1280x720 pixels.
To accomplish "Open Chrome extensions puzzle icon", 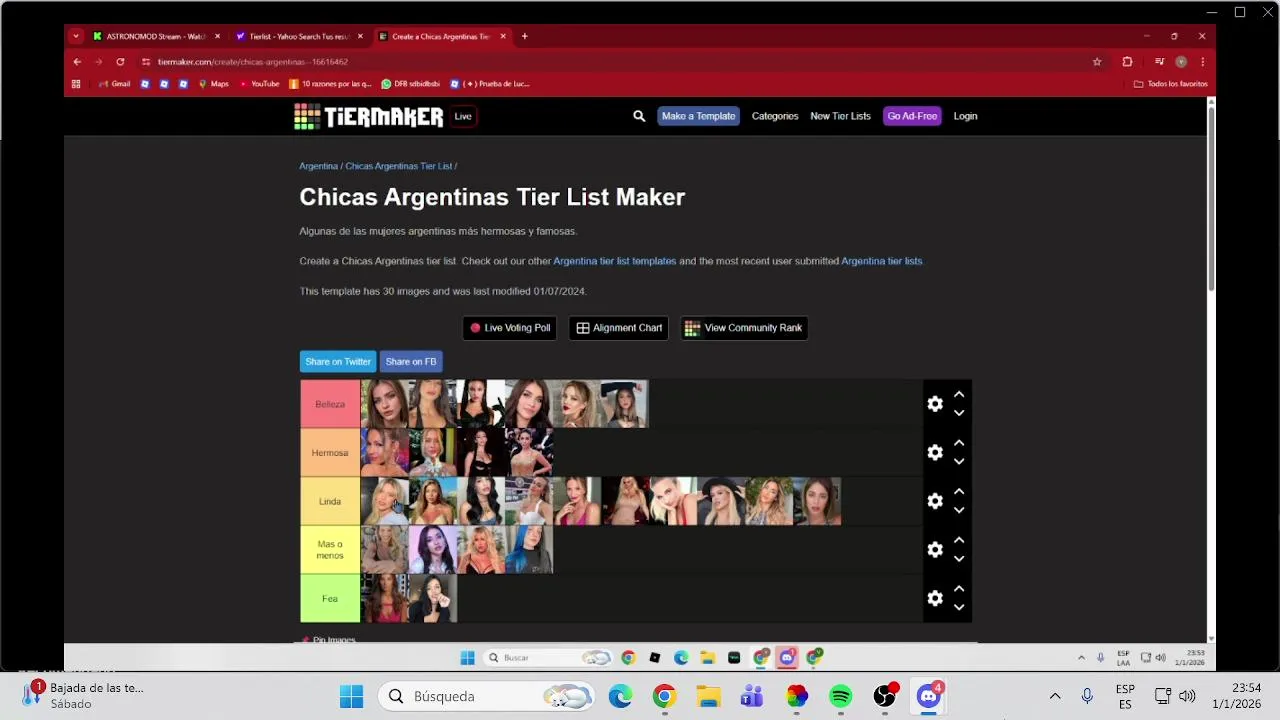I will coord(1127,62).
